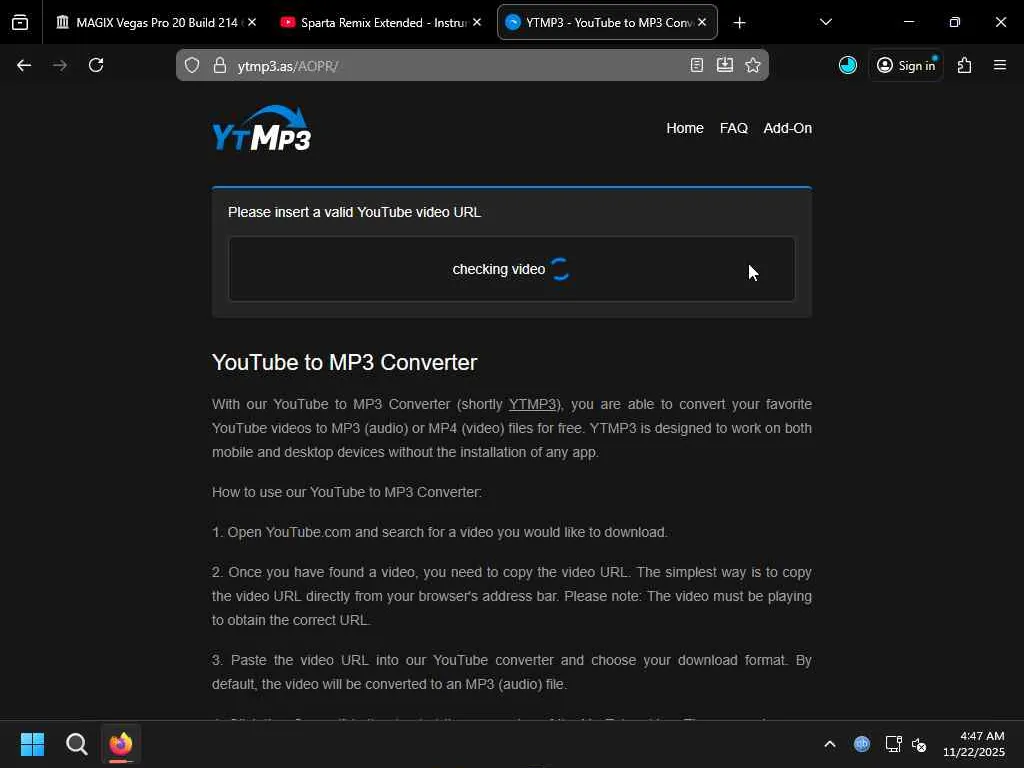Close the Sparta Remix Extended tab
This screenshot has height=768, width=1024.
tap(477, 22)
